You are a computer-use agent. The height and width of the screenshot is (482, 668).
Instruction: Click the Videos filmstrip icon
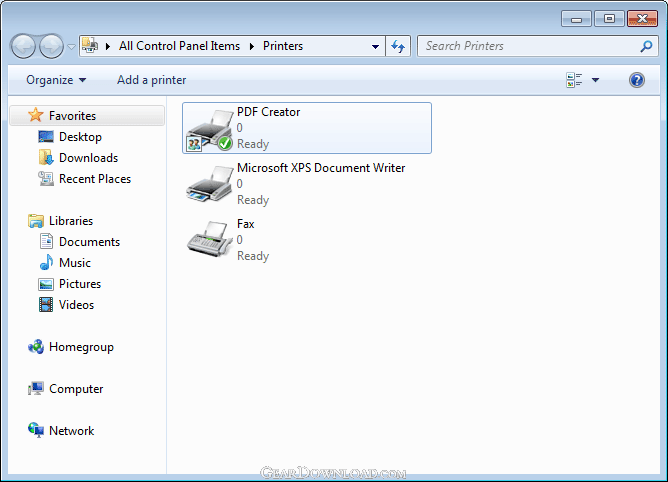coord(46,305)
